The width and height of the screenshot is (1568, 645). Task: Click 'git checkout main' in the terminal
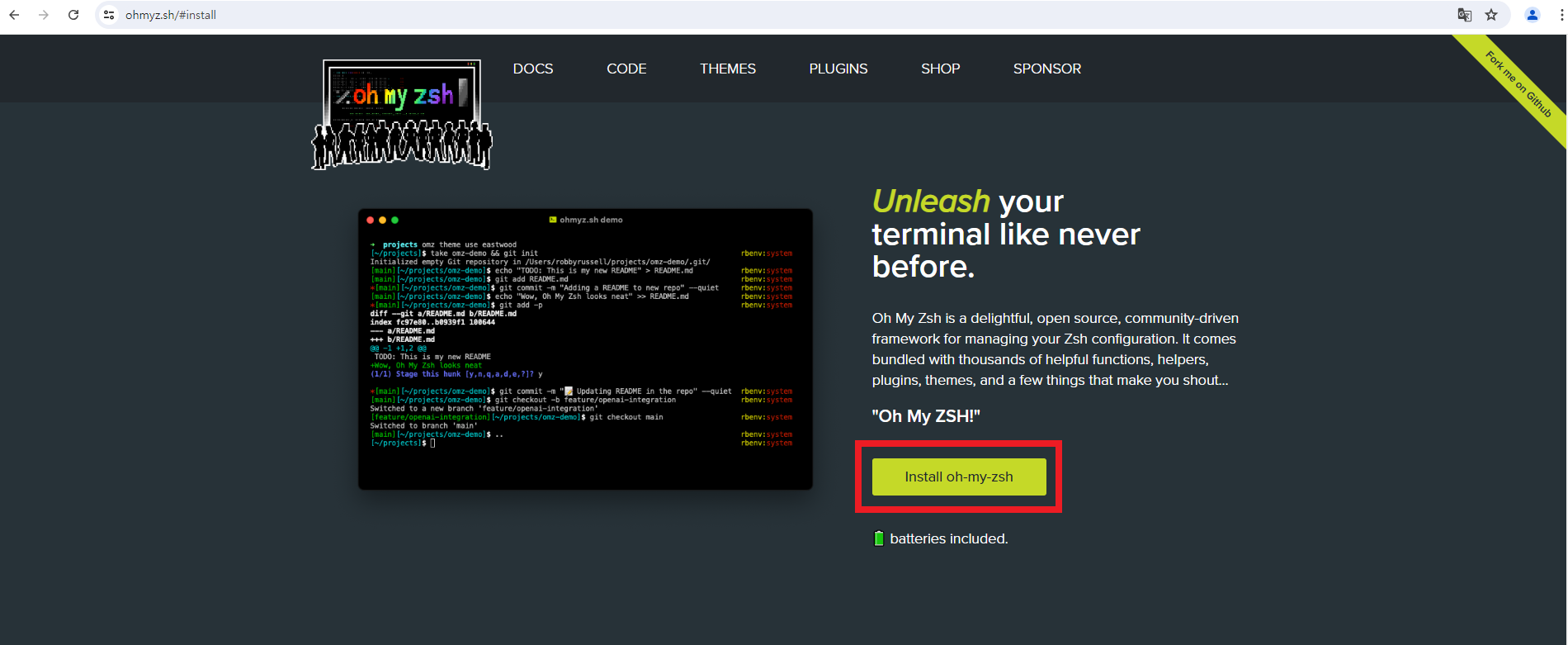(x=626, y=417)
